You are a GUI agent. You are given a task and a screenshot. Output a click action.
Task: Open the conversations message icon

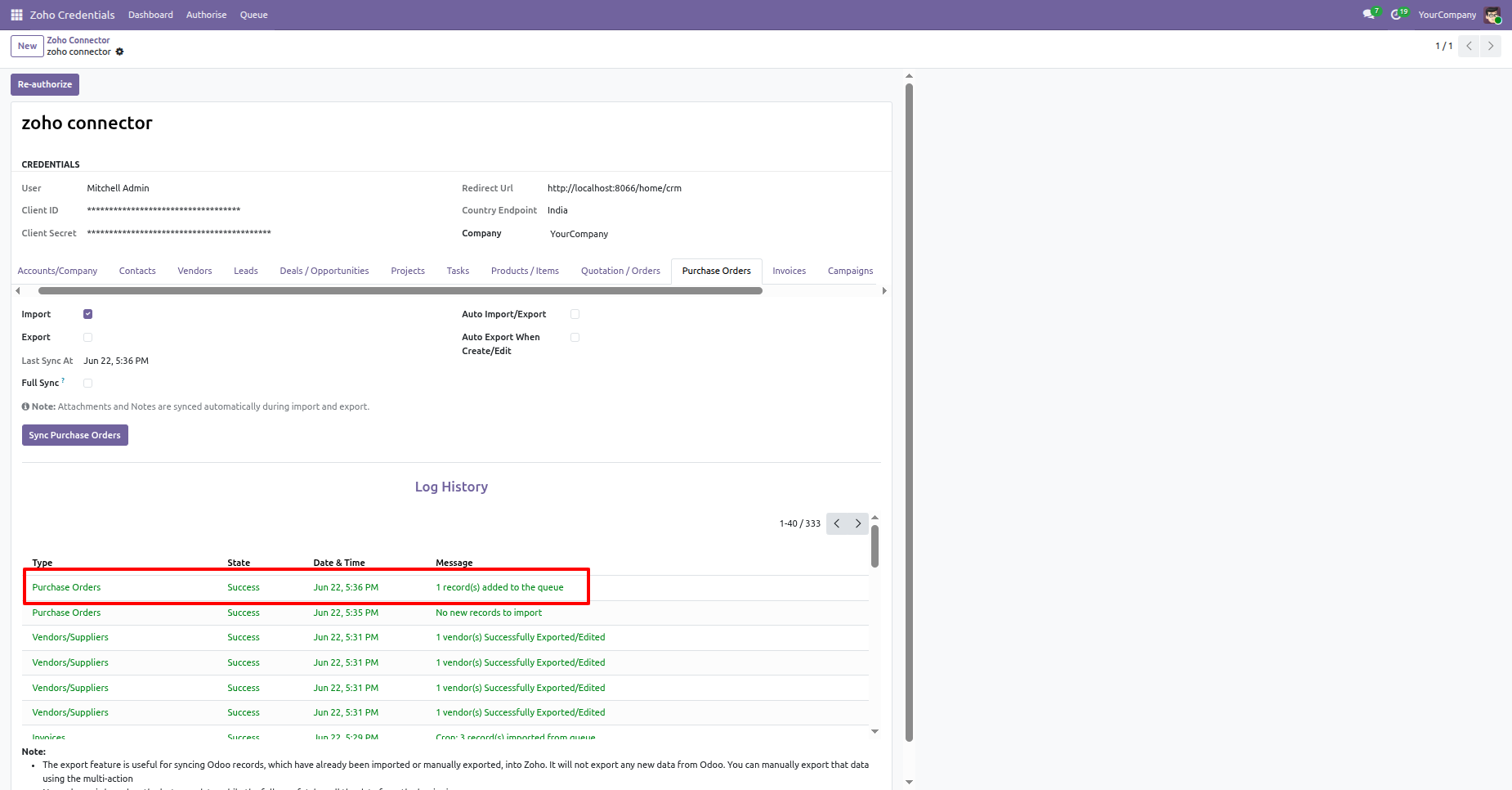[1369, 15]
